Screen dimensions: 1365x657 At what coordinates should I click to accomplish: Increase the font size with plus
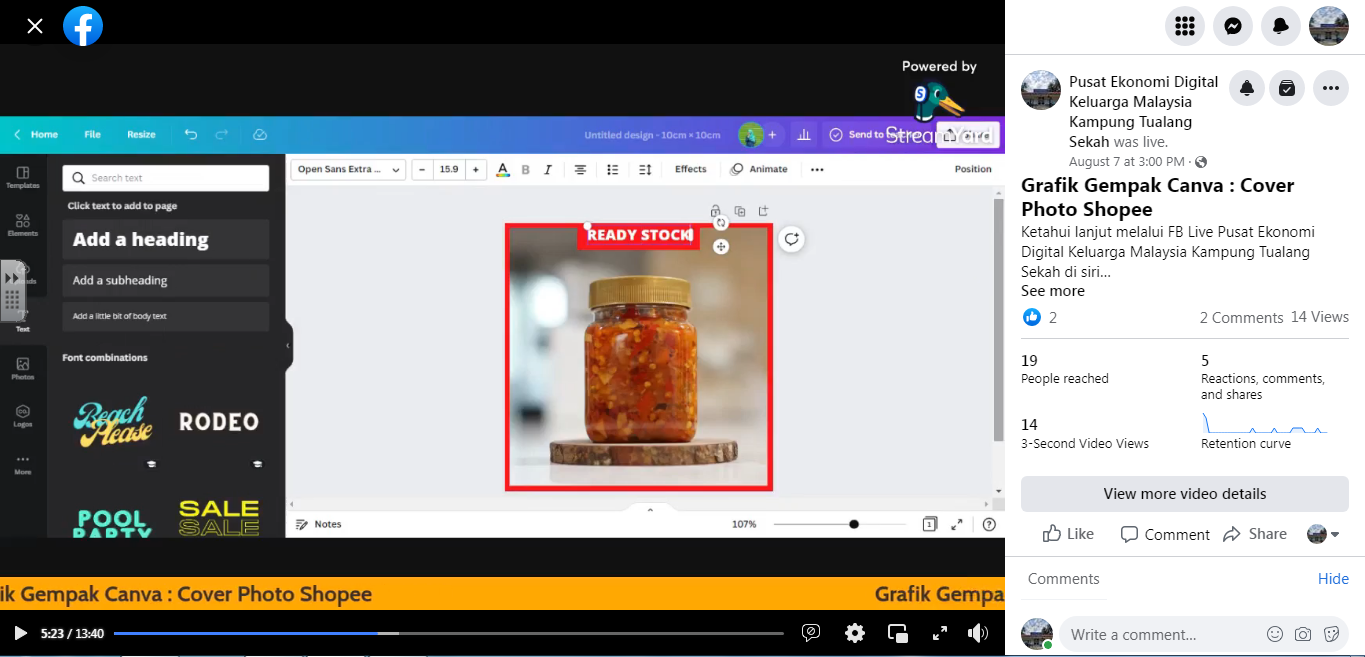tap(476, 169)
